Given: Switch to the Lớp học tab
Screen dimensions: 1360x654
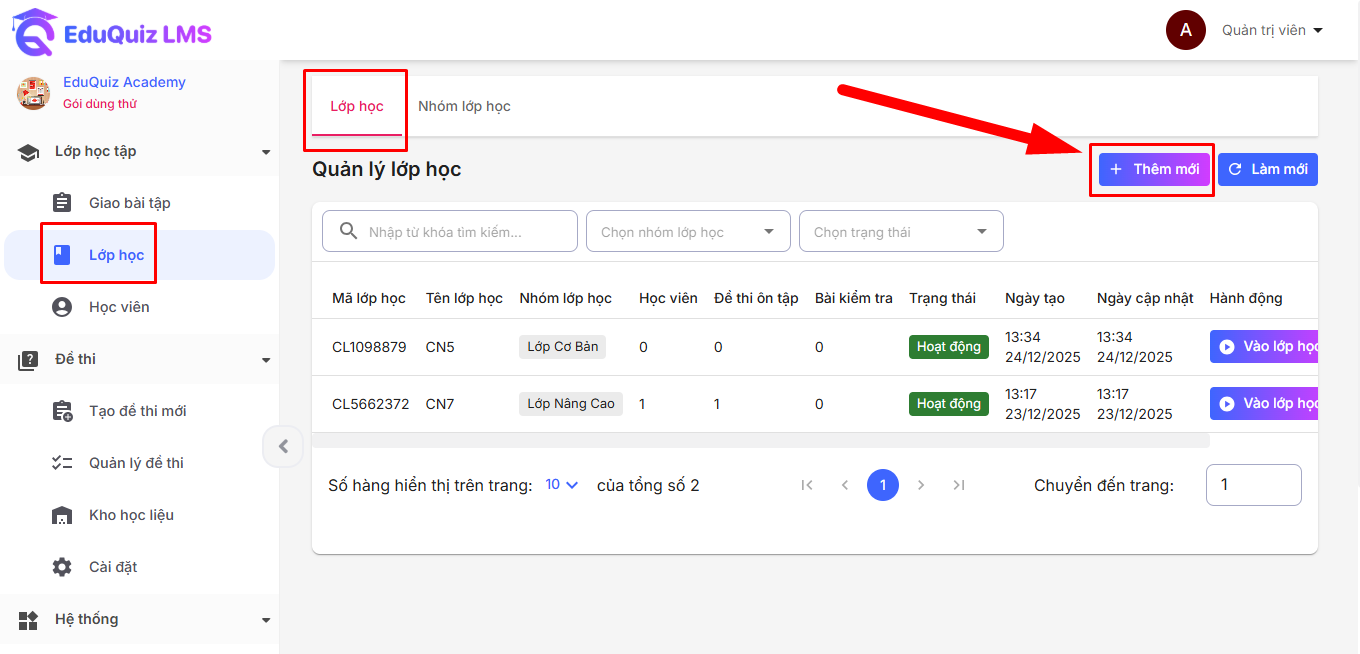Looking at the screenshot, I should point(357,106).
